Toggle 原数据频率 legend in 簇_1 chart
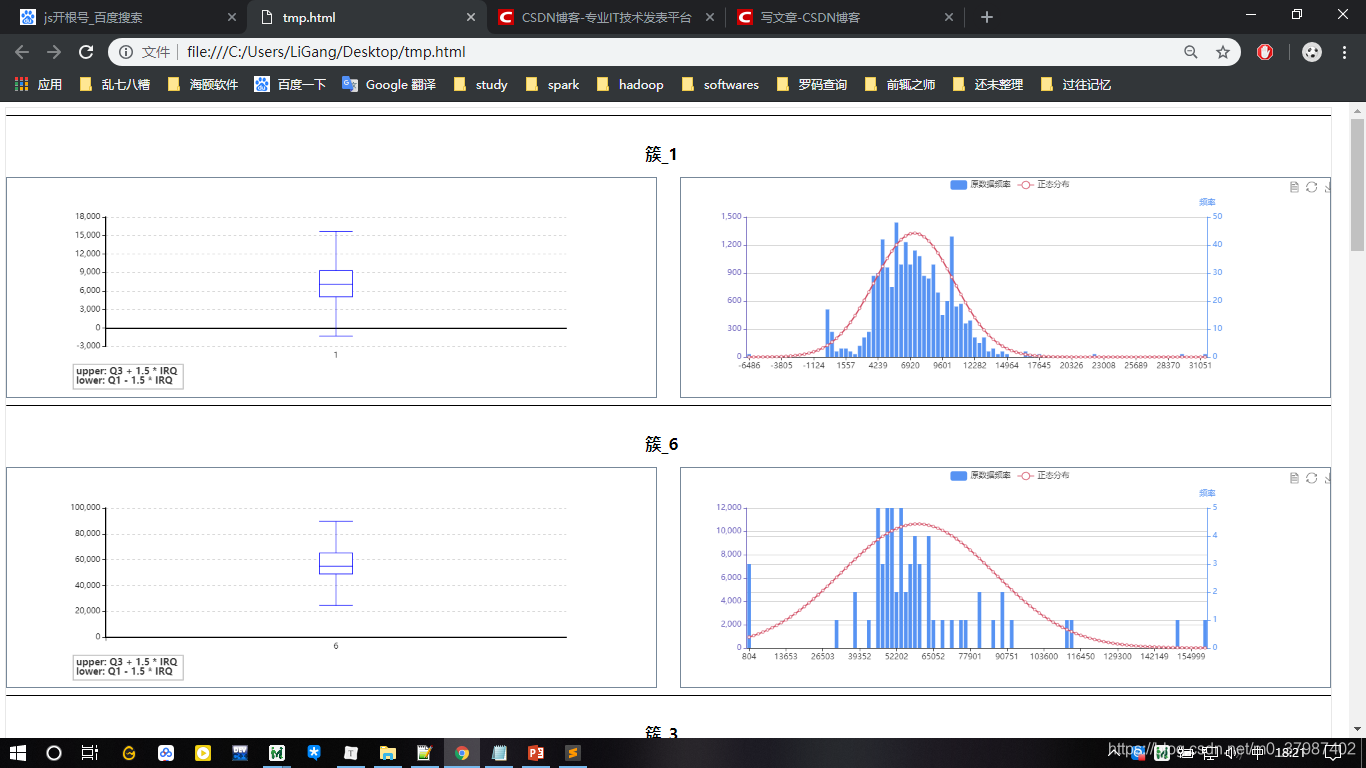 (x=981, y=185)
